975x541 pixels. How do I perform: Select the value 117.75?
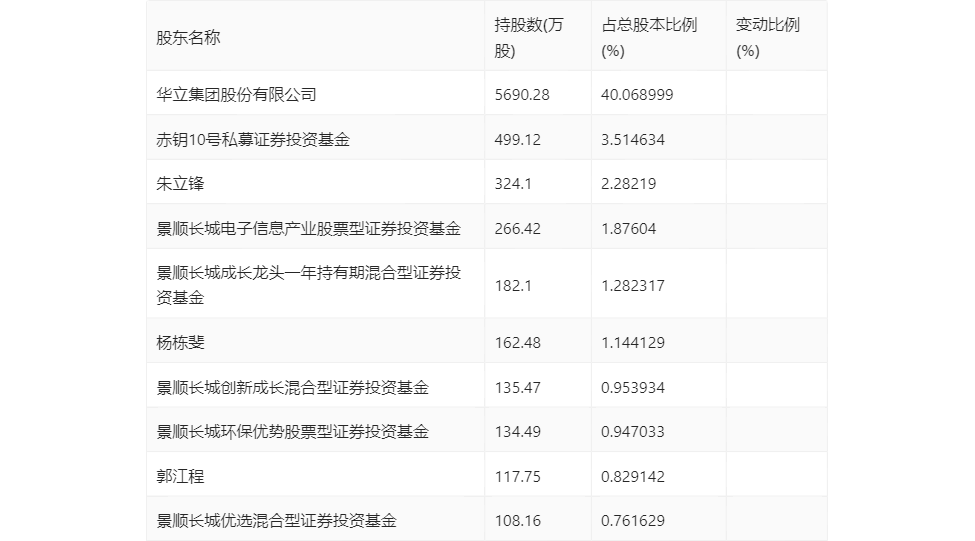tap(518, 476)
